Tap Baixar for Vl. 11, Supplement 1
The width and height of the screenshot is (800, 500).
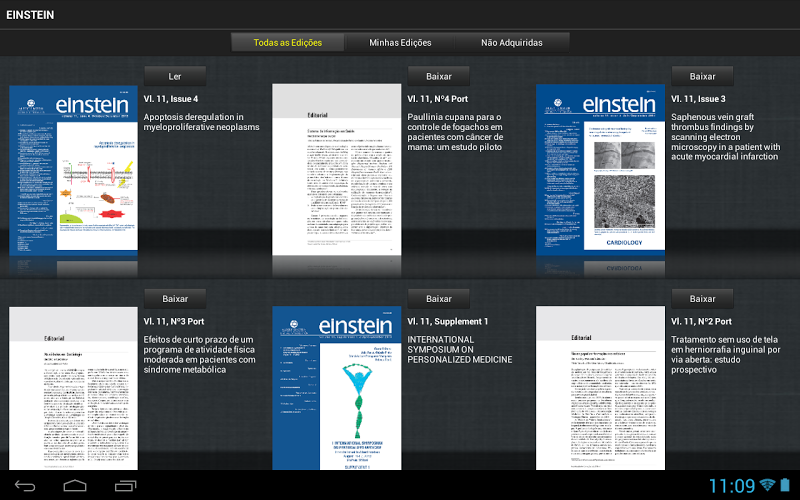(439, 299)
